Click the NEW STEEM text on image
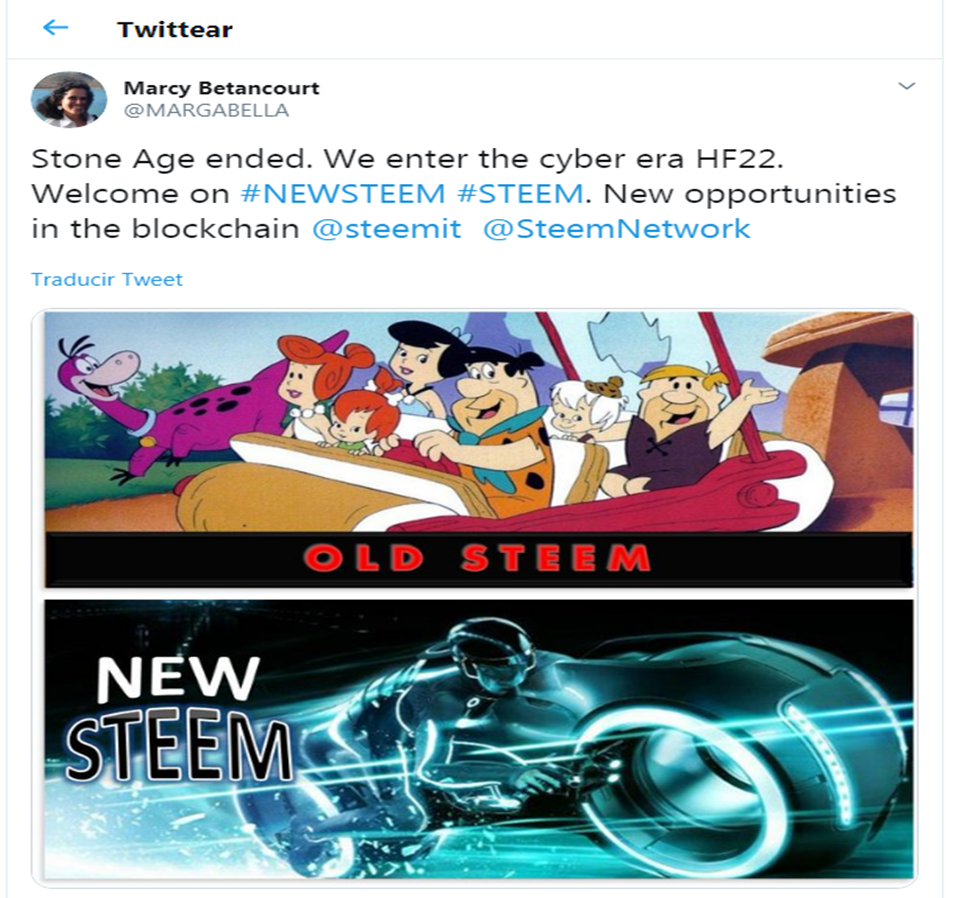Viewport: 953px width, 898px height. [178, 717]
